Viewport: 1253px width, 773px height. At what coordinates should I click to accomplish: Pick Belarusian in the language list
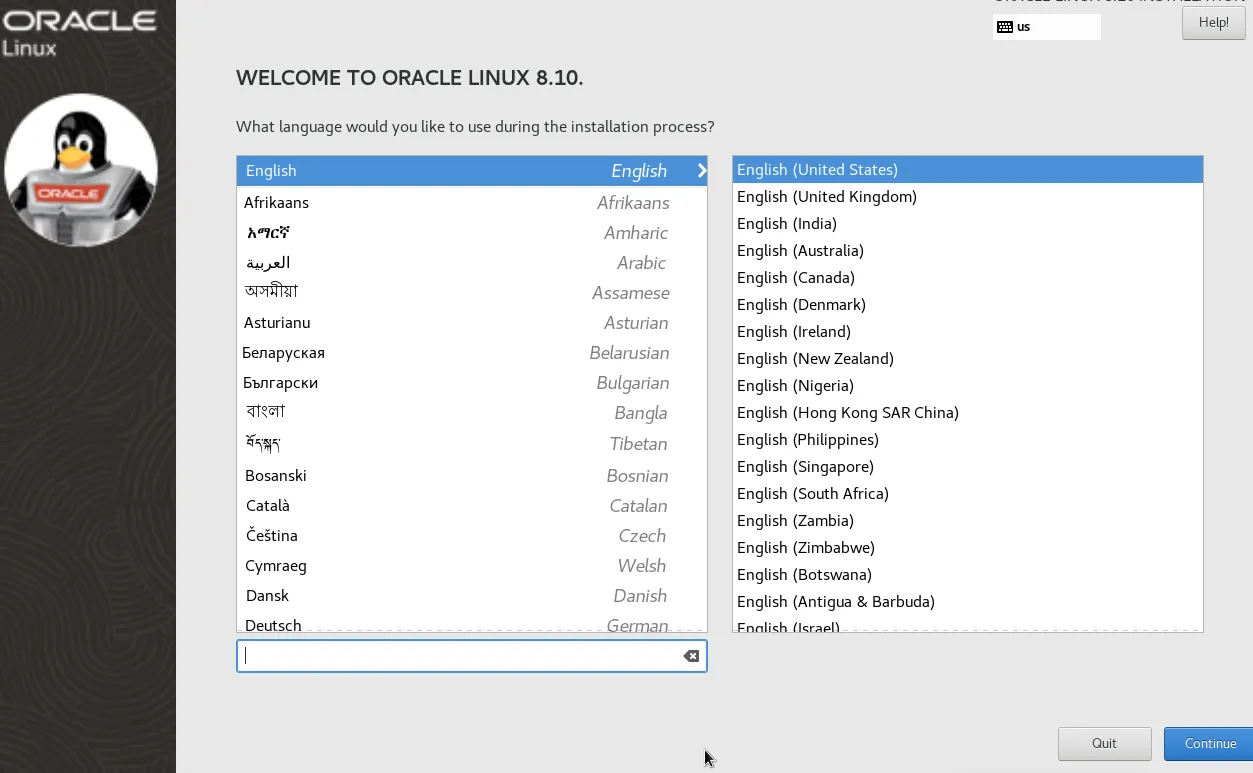pyautogui.click(x=472, y=352)
